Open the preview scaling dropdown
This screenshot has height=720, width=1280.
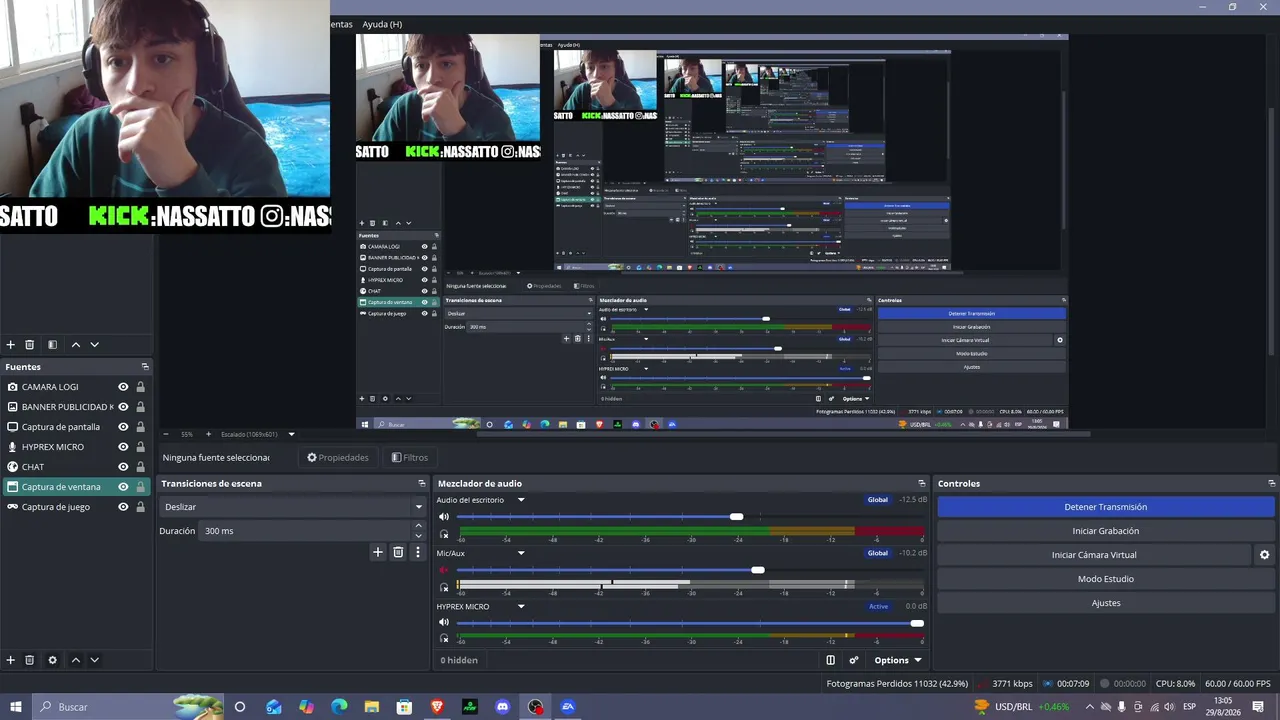291,434
